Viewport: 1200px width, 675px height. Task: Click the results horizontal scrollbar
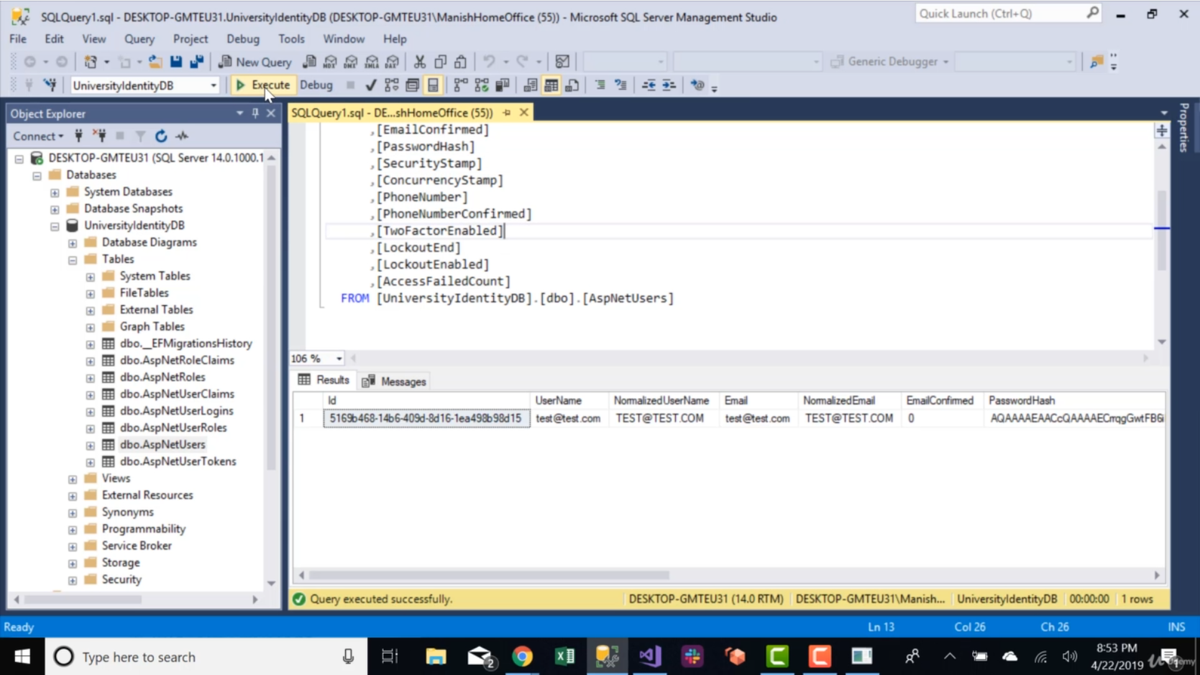click(488, 575)
